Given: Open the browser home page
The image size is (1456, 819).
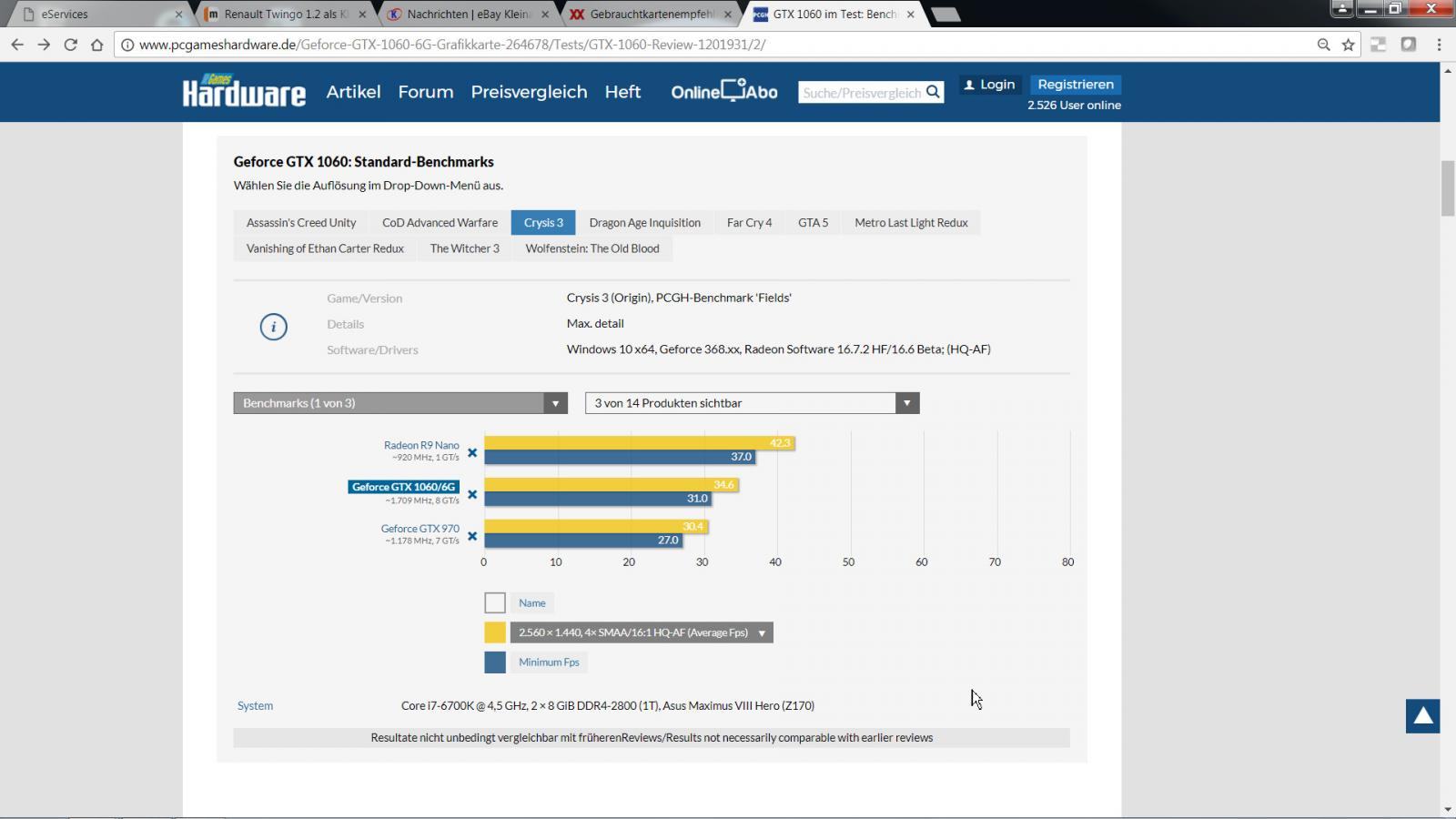Looking at the screenshot, I should (x=96, y=45).
